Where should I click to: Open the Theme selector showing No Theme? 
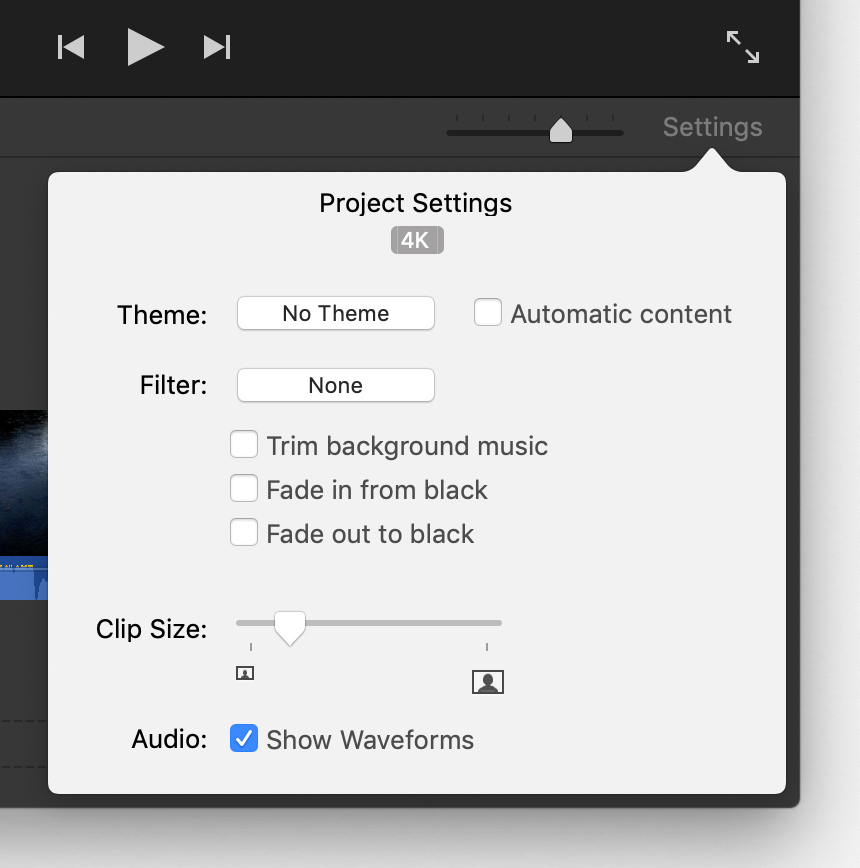336,313
